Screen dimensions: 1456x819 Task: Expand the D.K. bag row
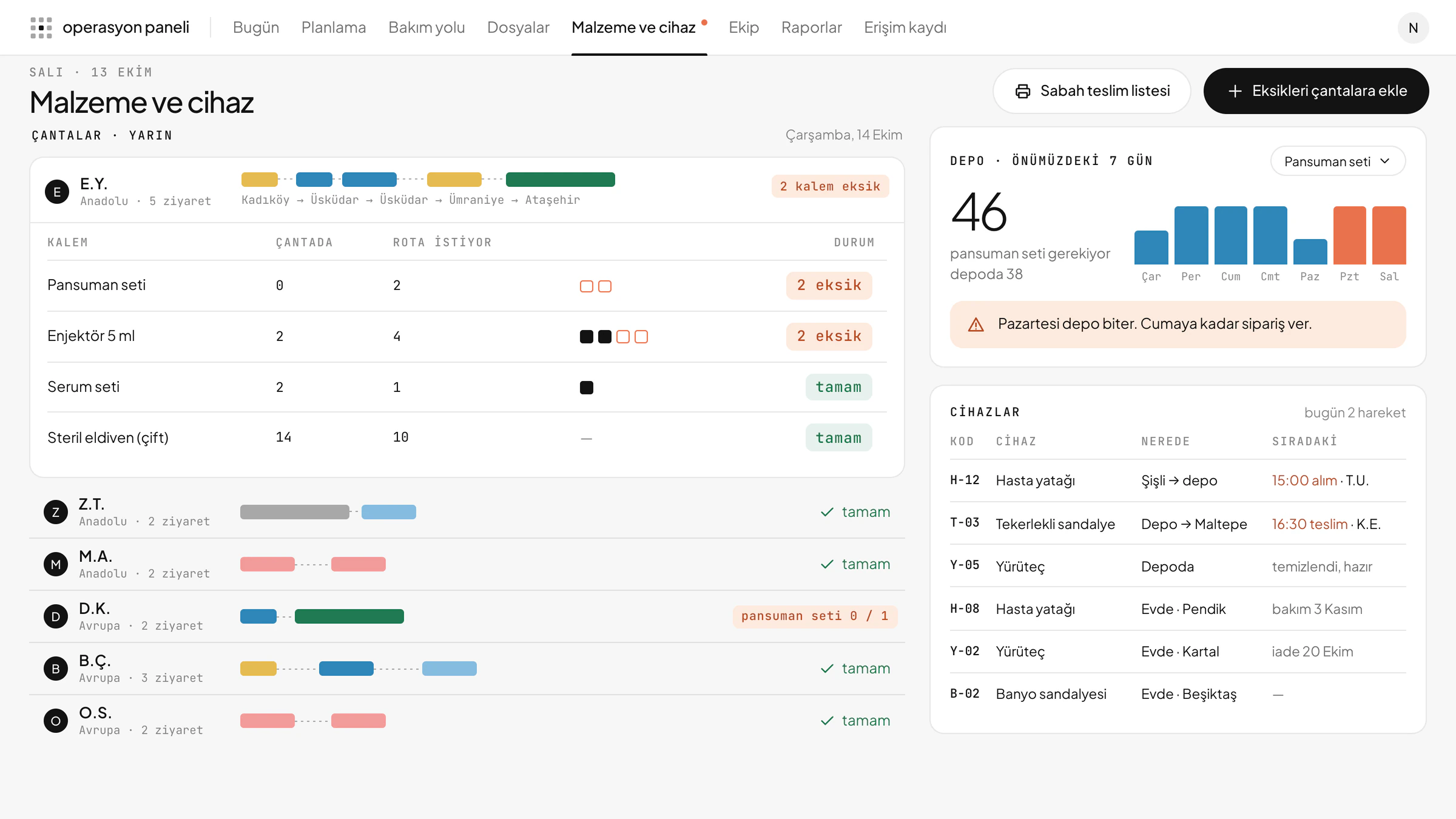467,616
